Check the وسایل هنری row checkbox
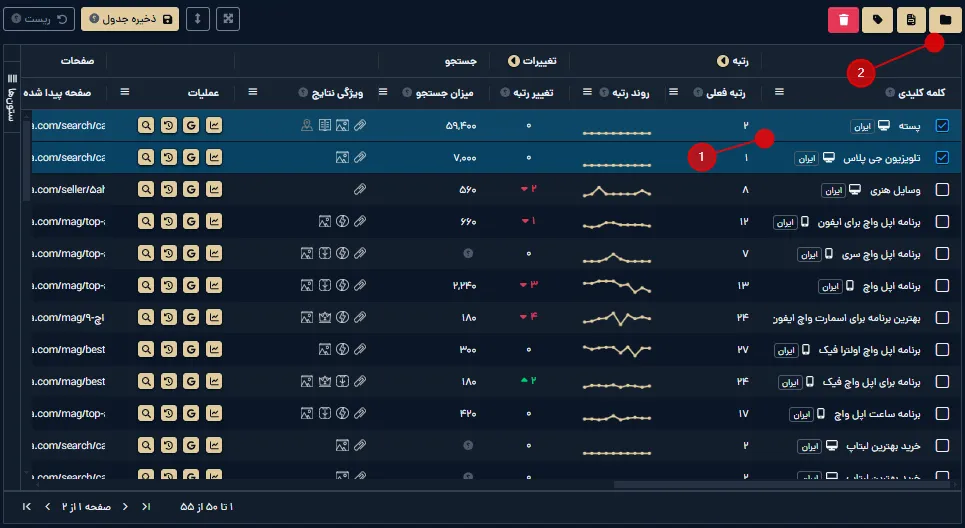The height and width of the screenshot is (528, 965). coord(942,190)
